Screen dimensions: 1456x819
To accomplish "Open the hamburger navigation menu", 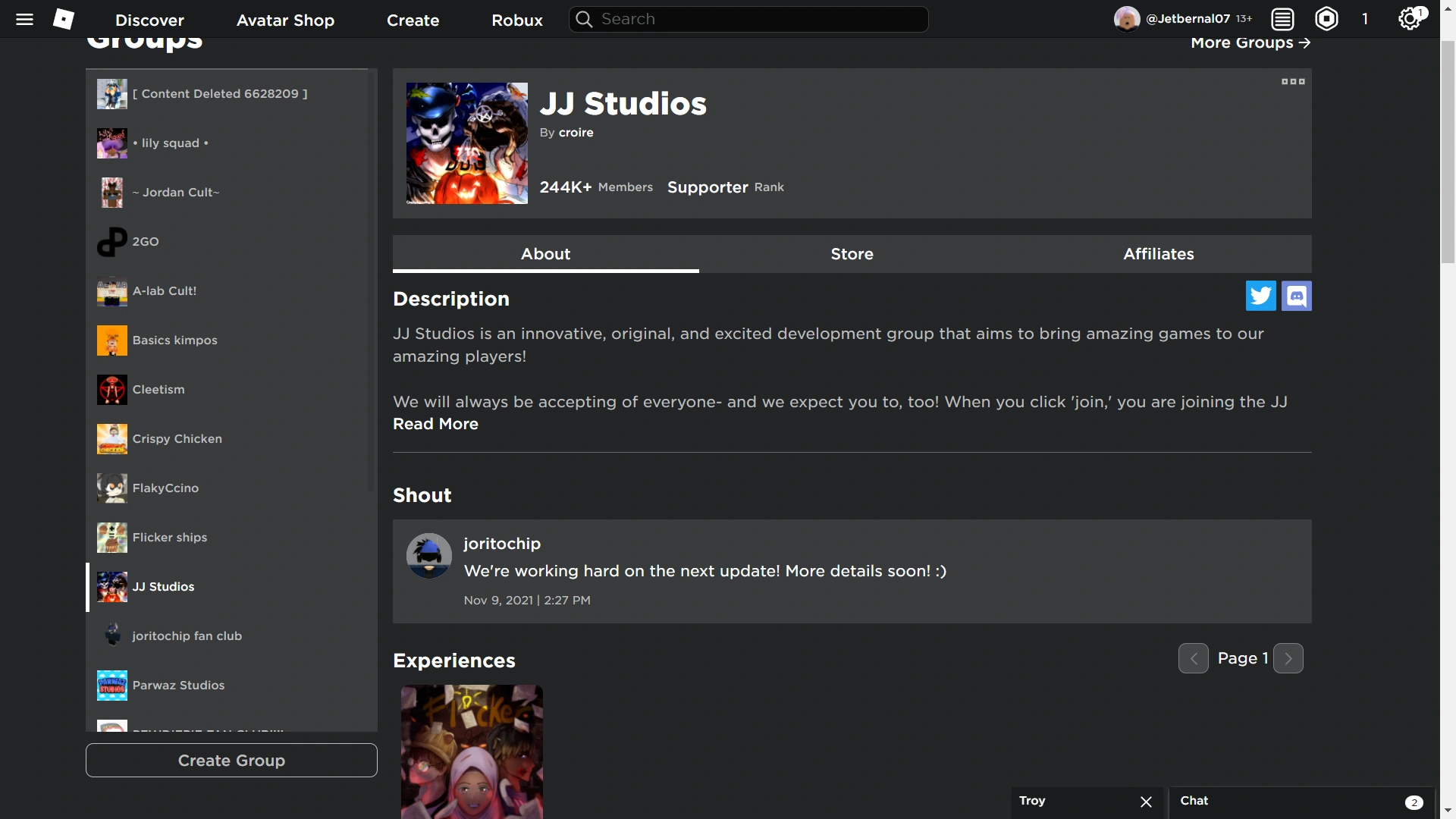I will click(24, 20).
